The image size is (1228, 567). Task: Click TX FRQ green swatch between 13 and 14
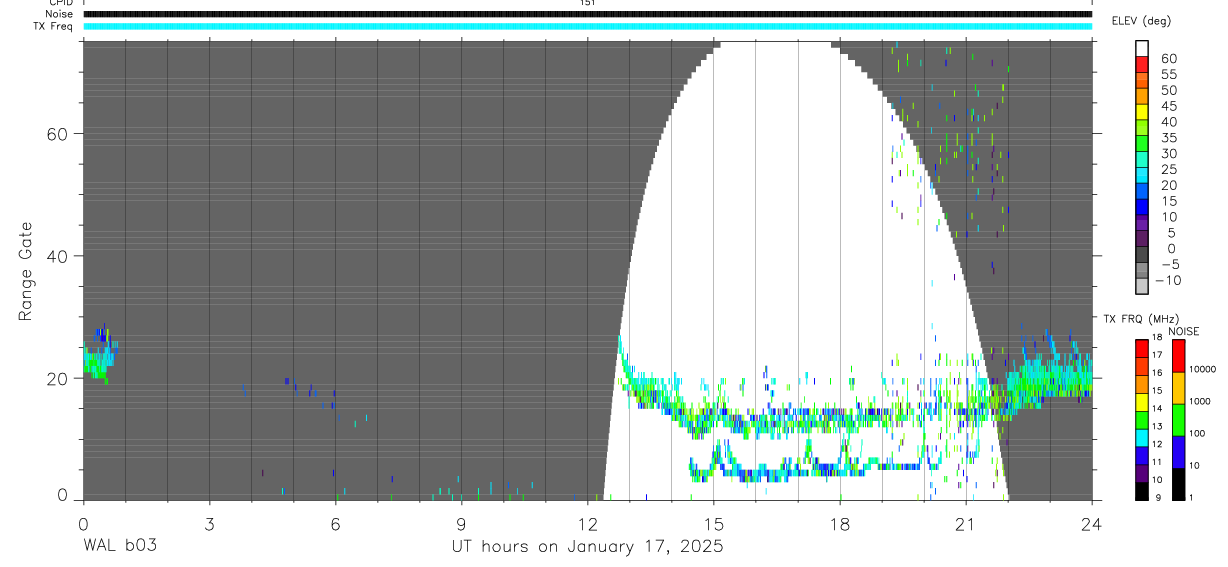1141,420
